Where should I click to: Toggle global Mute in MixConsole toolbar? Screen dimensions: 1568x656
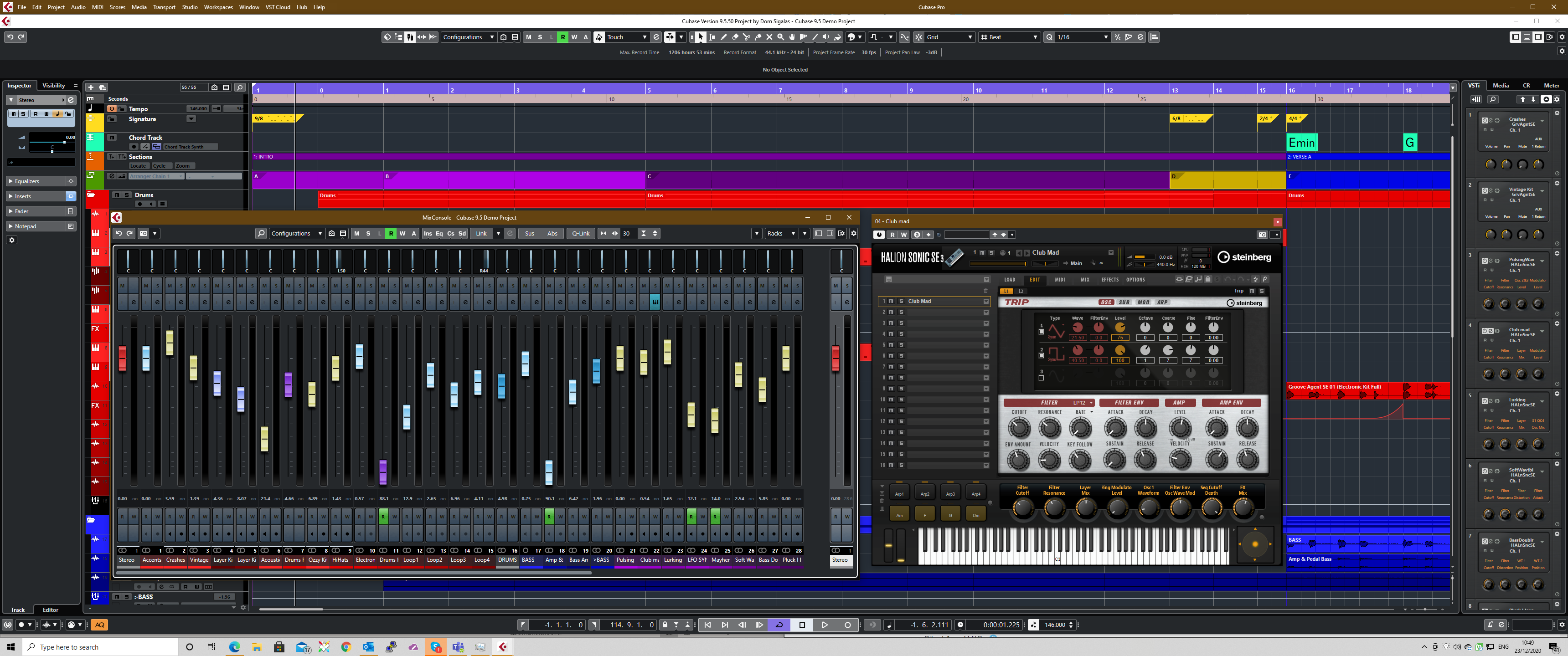pos(357,234)
